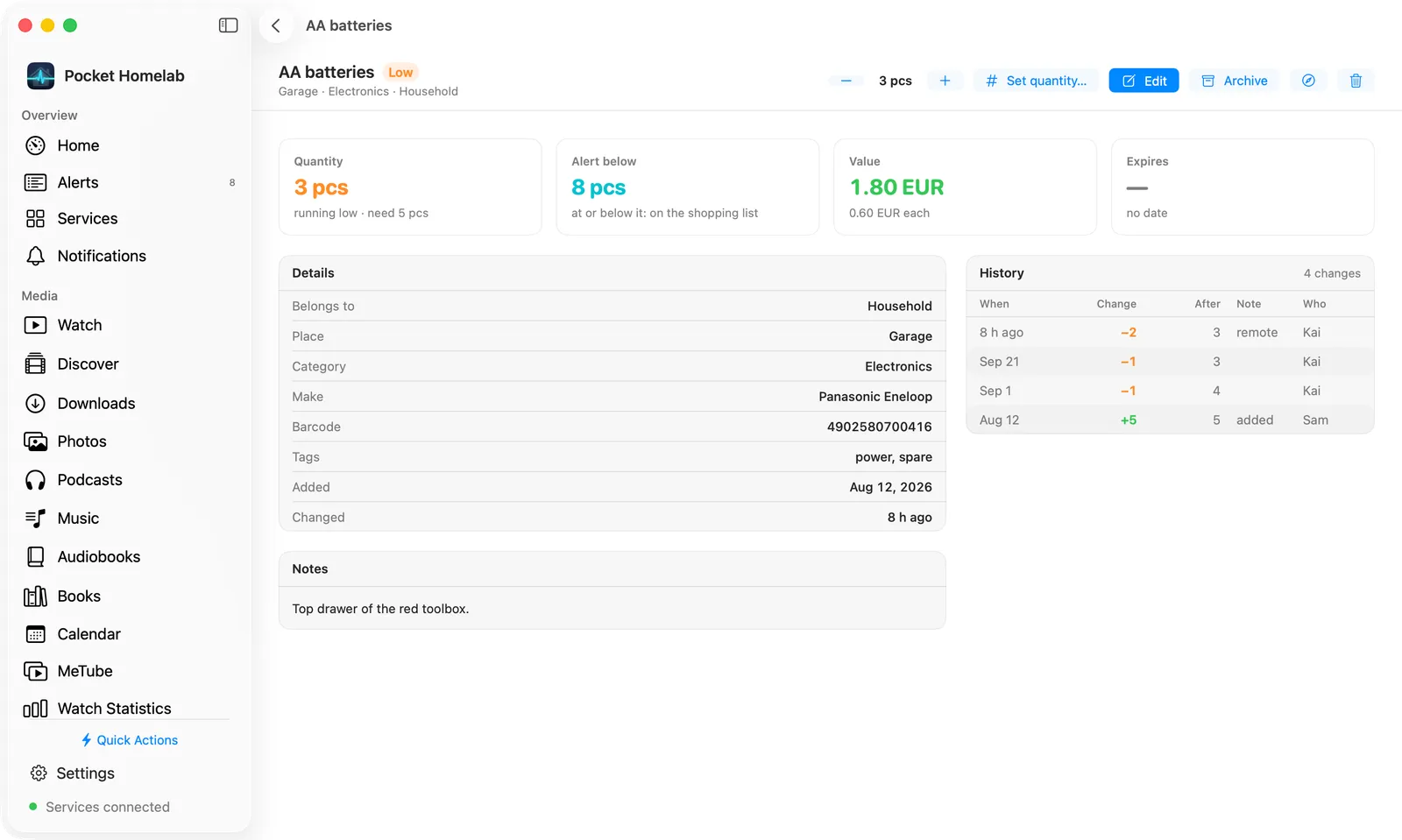Screen dimensions: 1402x840
Task: Click the 'Low' status badge
Action: click(400, 73)
